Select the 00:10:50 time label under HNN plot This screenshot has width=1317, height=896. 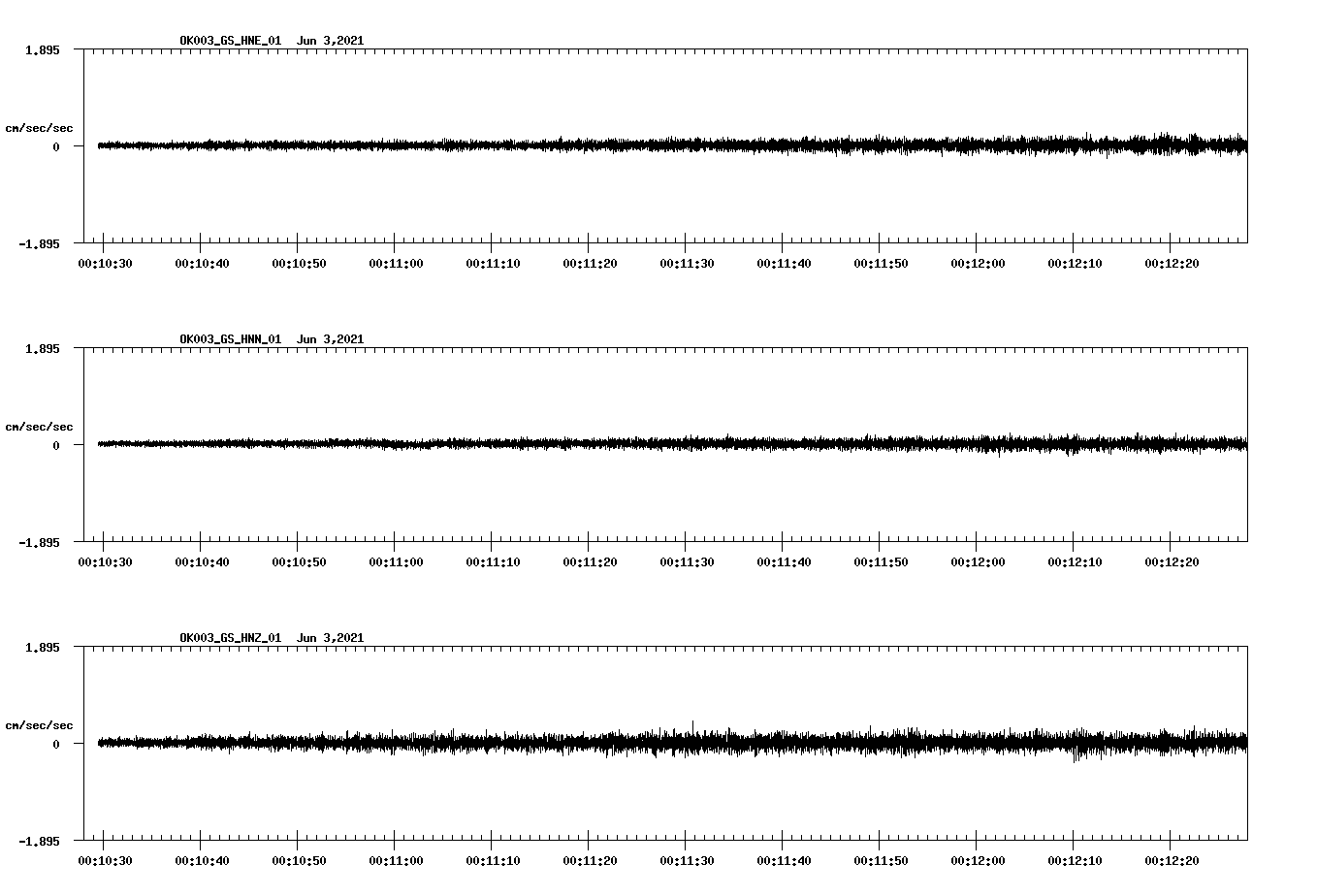pyautogui.click(x=299, y=562)
